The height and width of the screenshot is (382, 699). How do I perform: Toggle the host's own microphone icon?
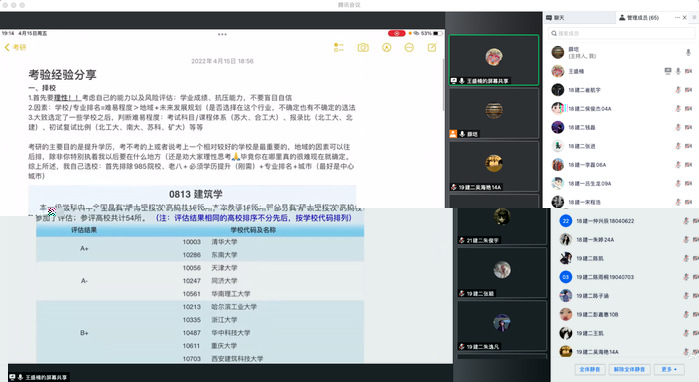tap(688, 53)
